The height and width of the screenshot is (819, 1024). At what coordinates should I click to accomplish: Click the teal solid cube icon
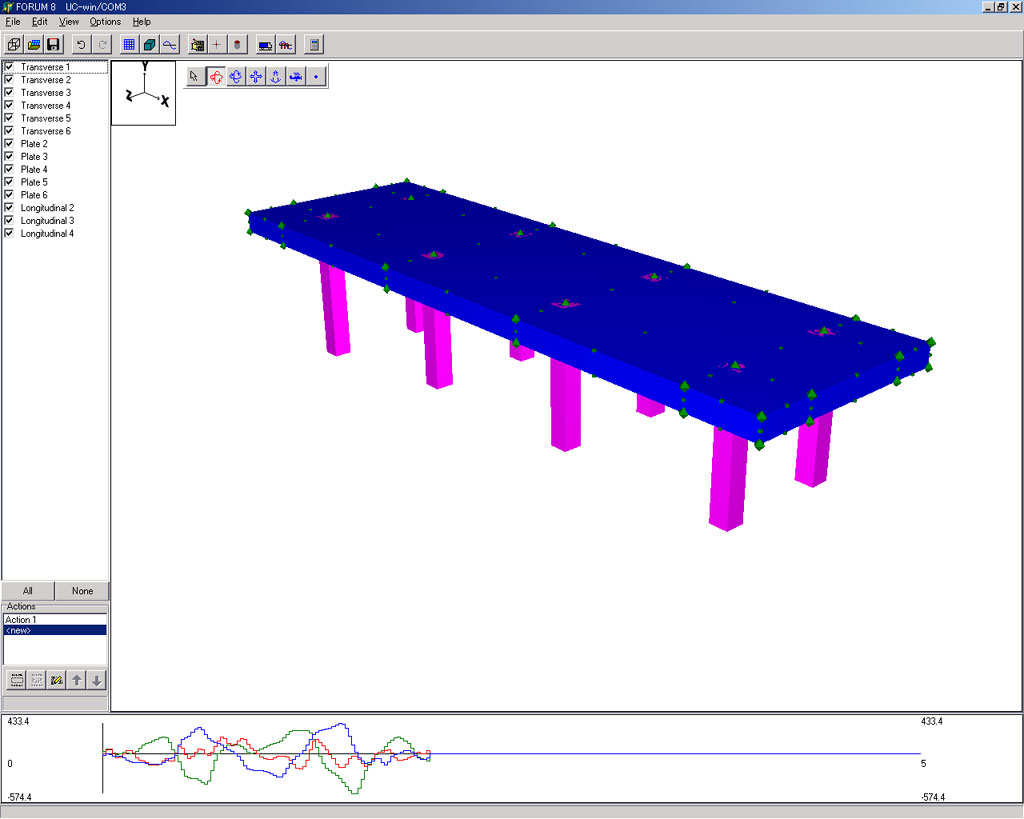pos(150,44)
